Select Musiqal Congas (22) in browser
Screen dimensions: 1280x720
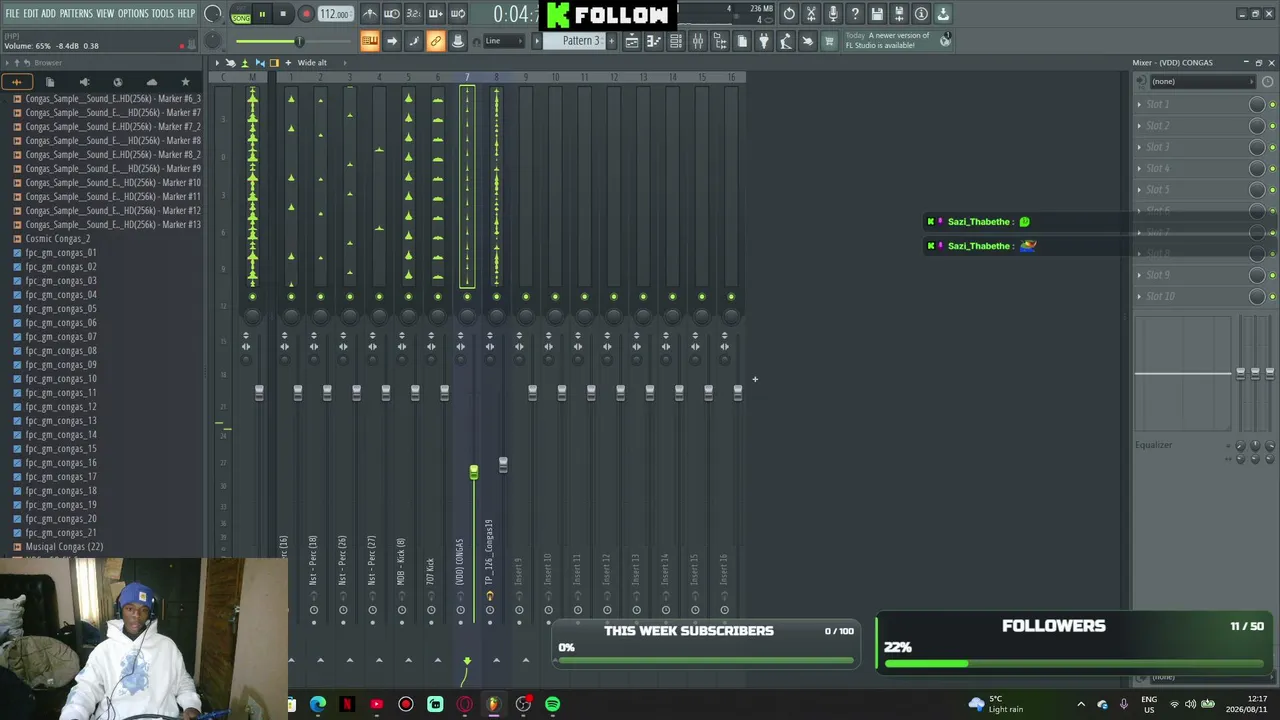coord(64,547)
